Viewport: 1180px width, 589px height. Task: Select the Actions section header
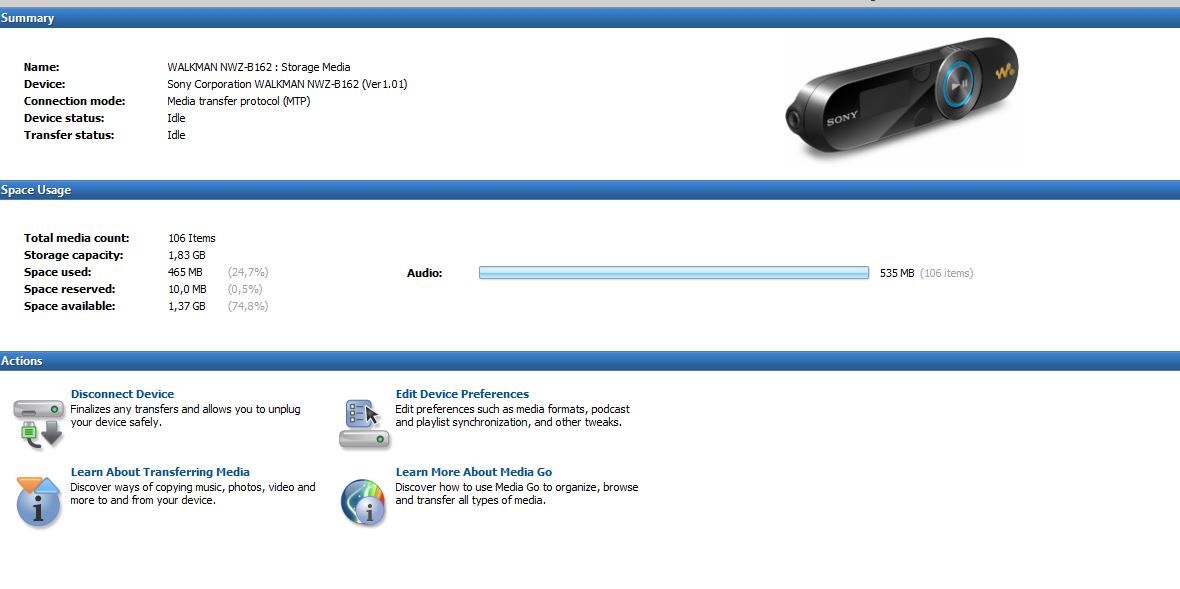point(590,361)
